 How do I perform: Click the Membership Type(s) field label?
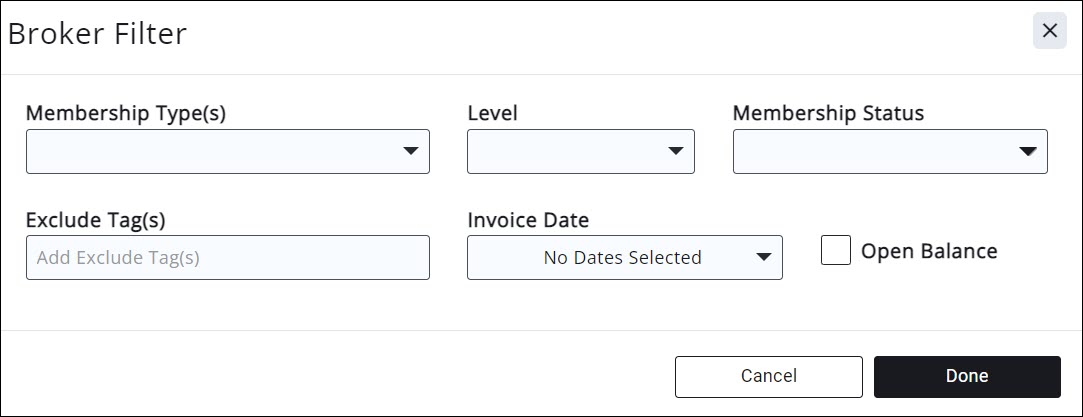[x=126, y=113]
